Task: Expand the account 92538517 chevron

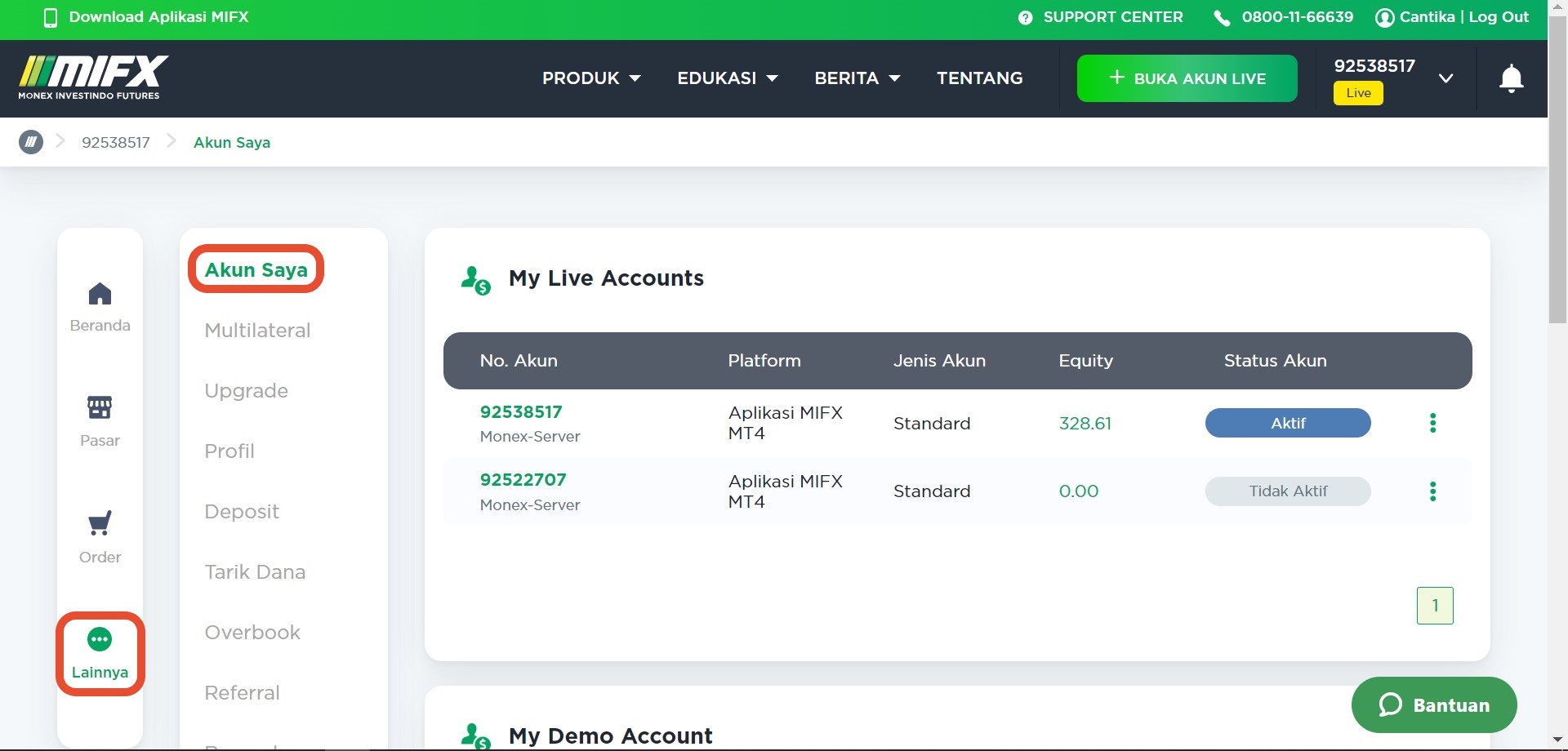Action: [x=1445, y=78]
